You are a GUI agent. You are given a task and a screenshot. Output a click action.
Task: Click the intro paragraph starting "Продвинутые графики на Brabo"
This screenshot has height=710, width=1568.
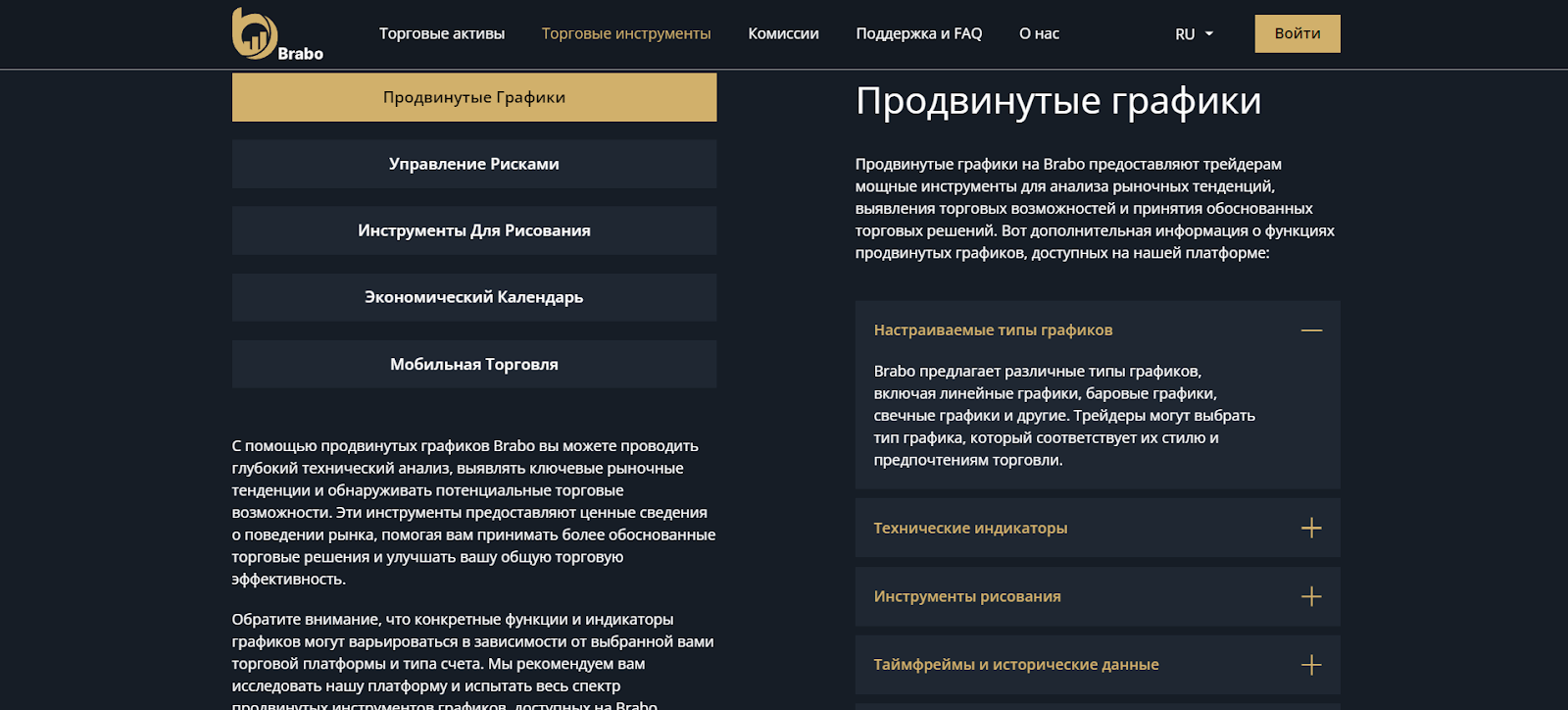pos(1096,209)
